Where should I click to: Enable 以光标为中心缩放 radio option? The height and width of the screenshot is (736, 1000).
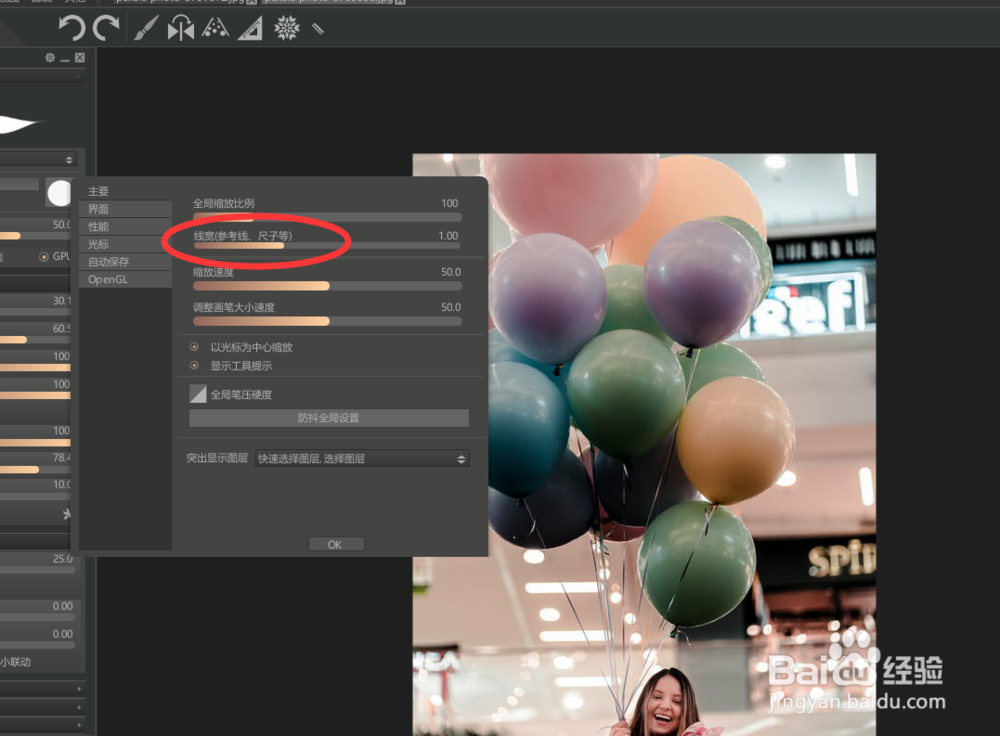[195, 346]
